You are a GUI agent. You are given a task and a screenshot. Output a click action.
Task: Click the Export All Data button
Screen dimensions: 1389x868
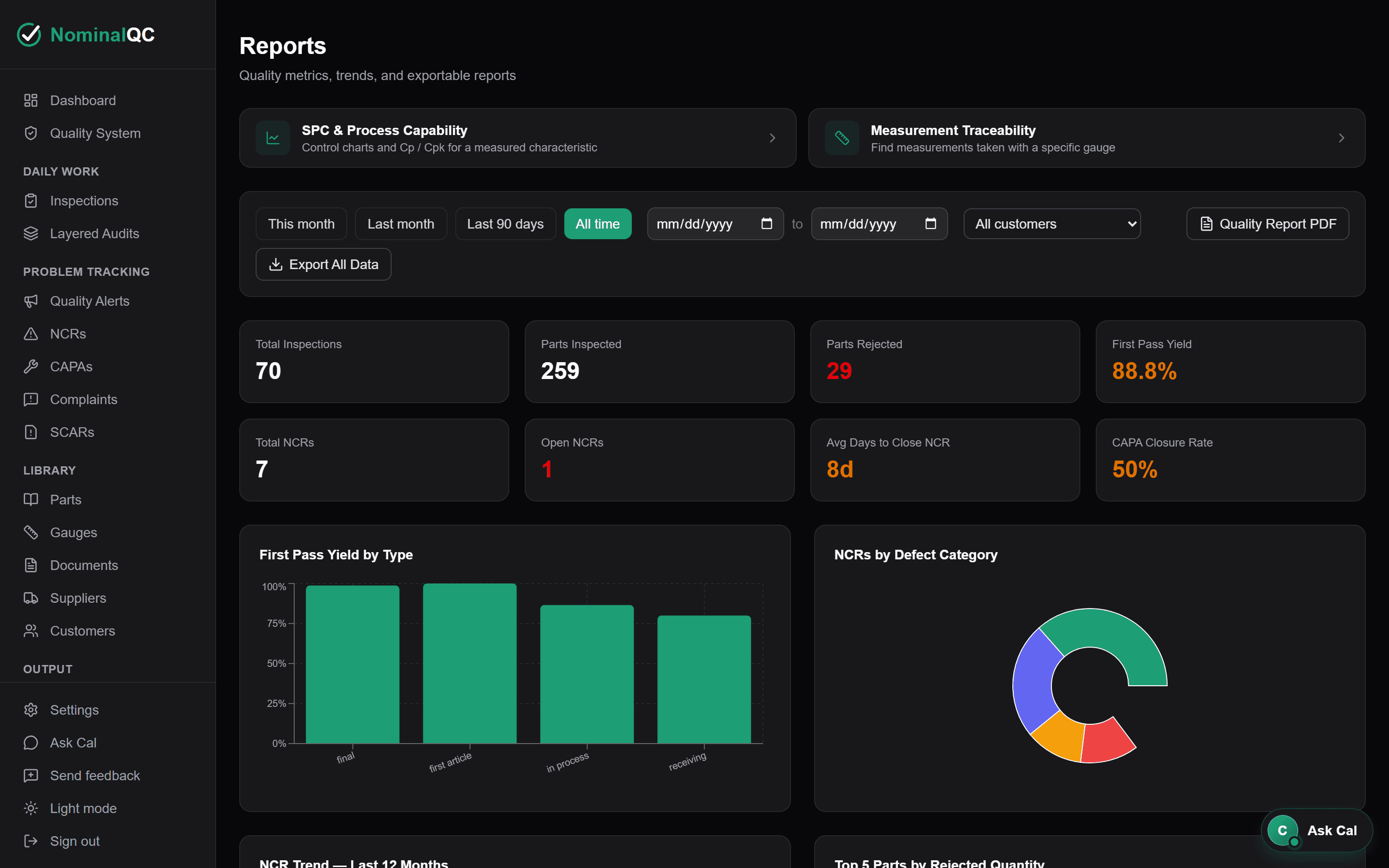pos(323,264)
